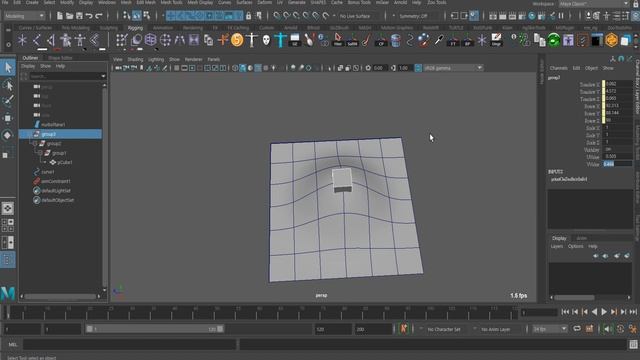This screenshot has height=360, width=640.
Task: Click Go to start of playback range
Action: point(565,312)
